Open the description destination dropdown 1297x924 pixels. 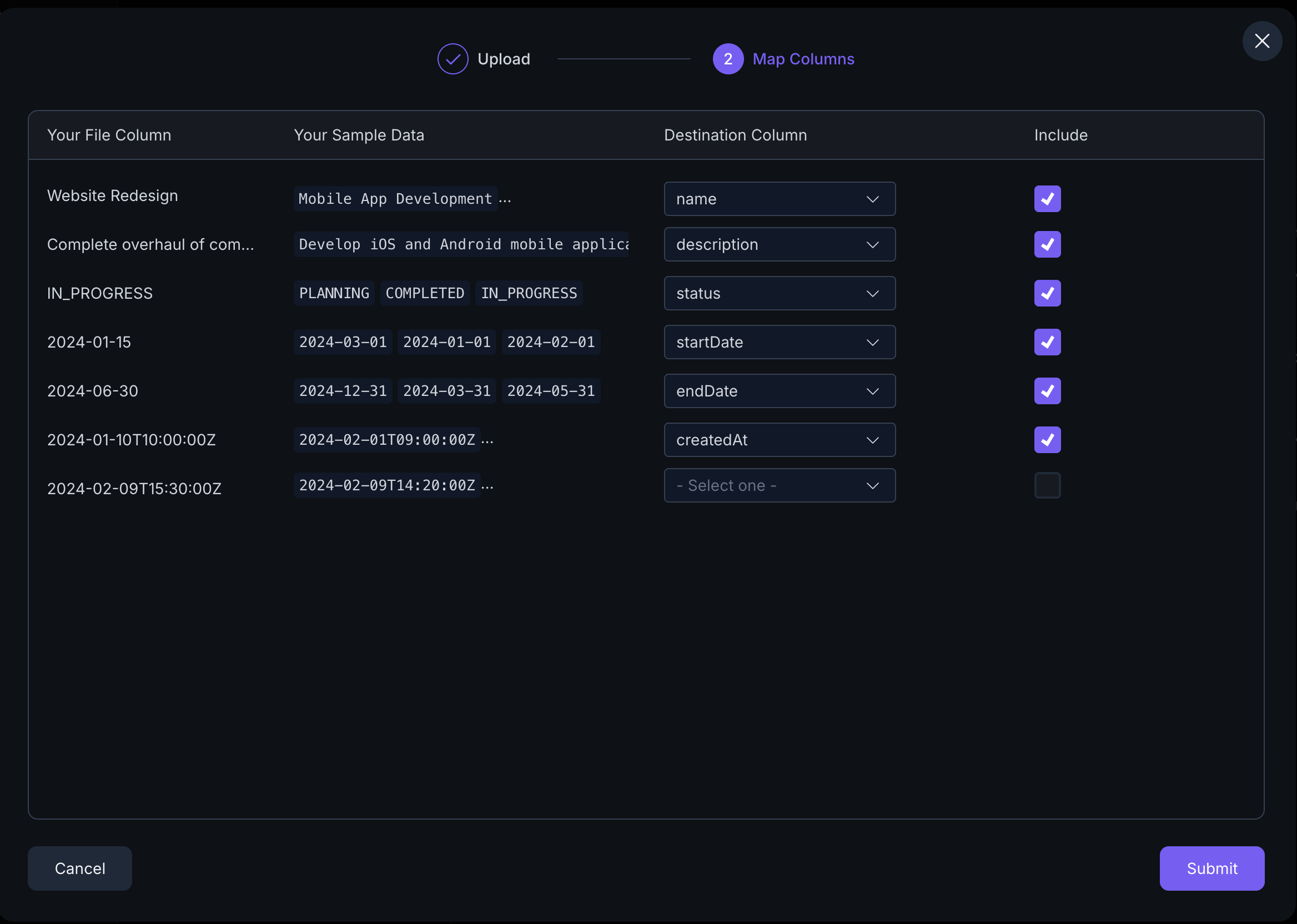pyautogui.click(x=779, y=244)
